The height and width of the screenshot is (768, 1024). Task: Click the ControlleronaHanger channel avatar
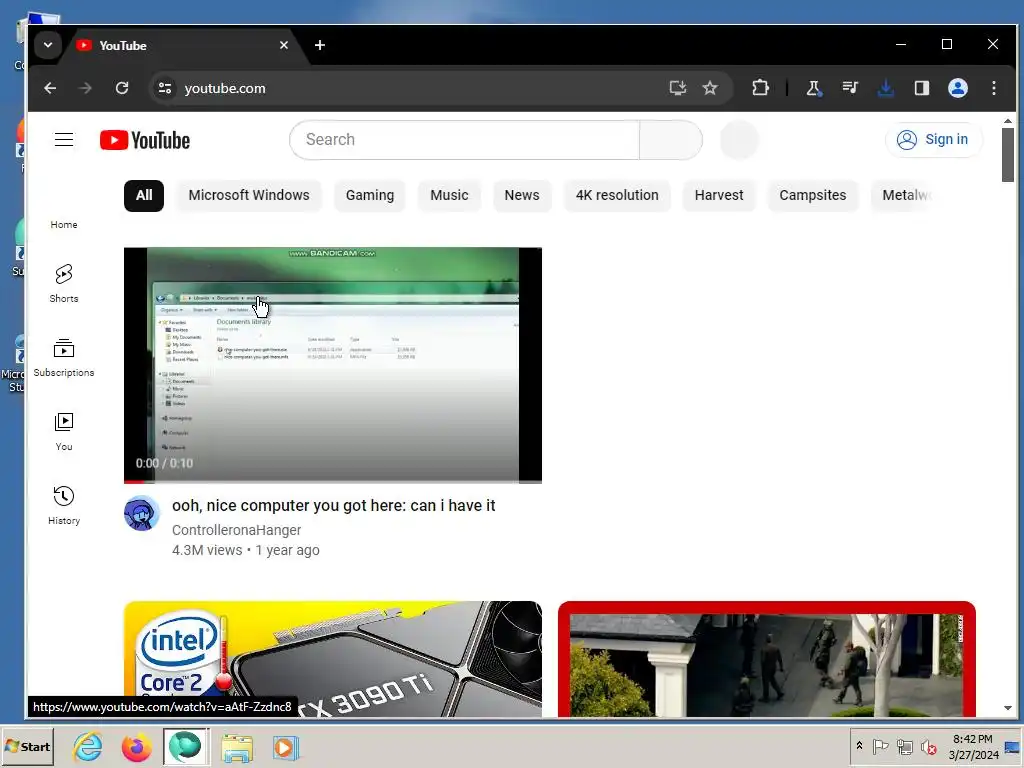pyautogui.click(x=142, y=513)
